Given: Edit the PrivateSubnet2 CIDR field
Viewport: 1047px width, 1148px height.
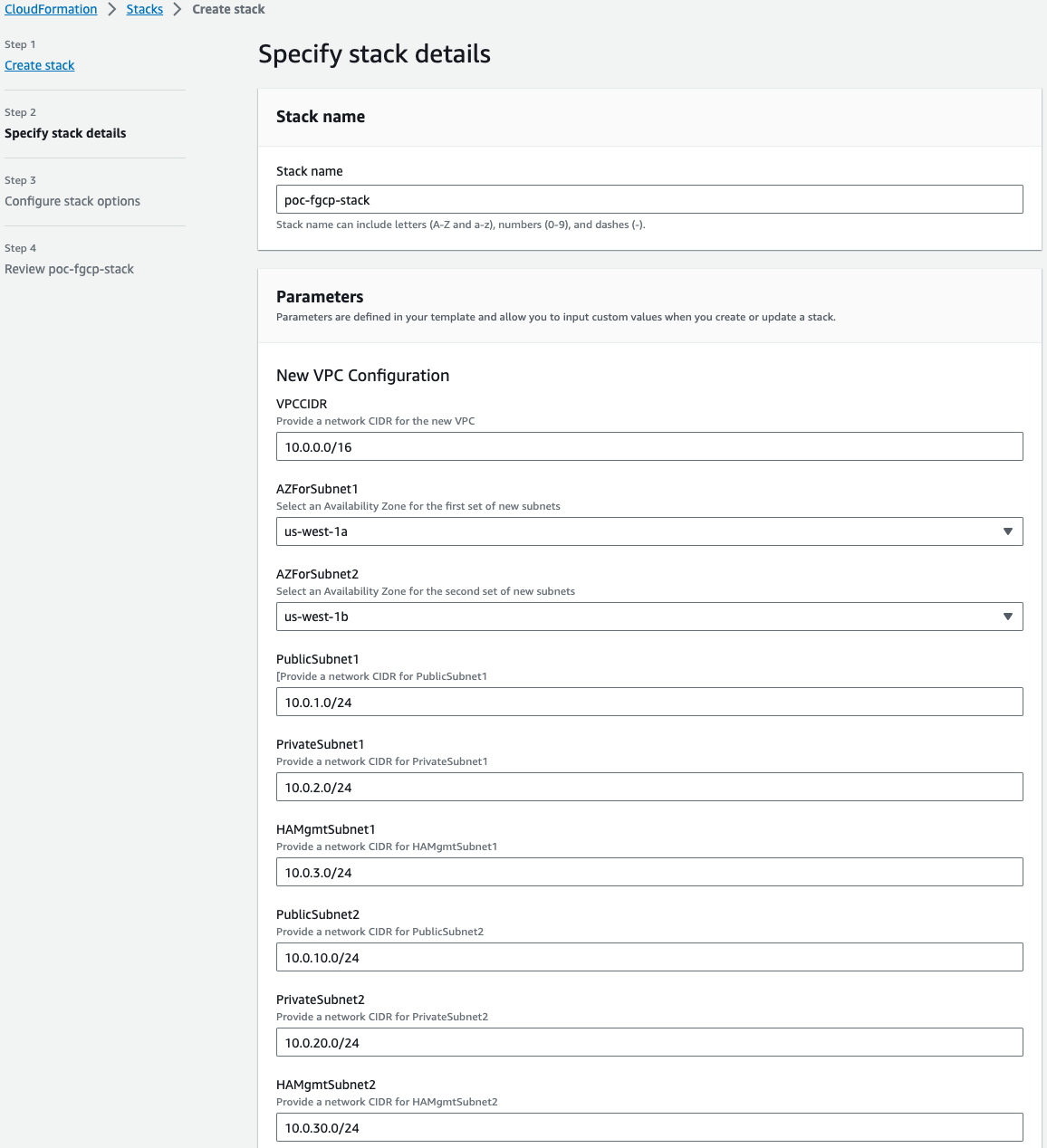Looking at the screenshot, I should click(649, 1042).
